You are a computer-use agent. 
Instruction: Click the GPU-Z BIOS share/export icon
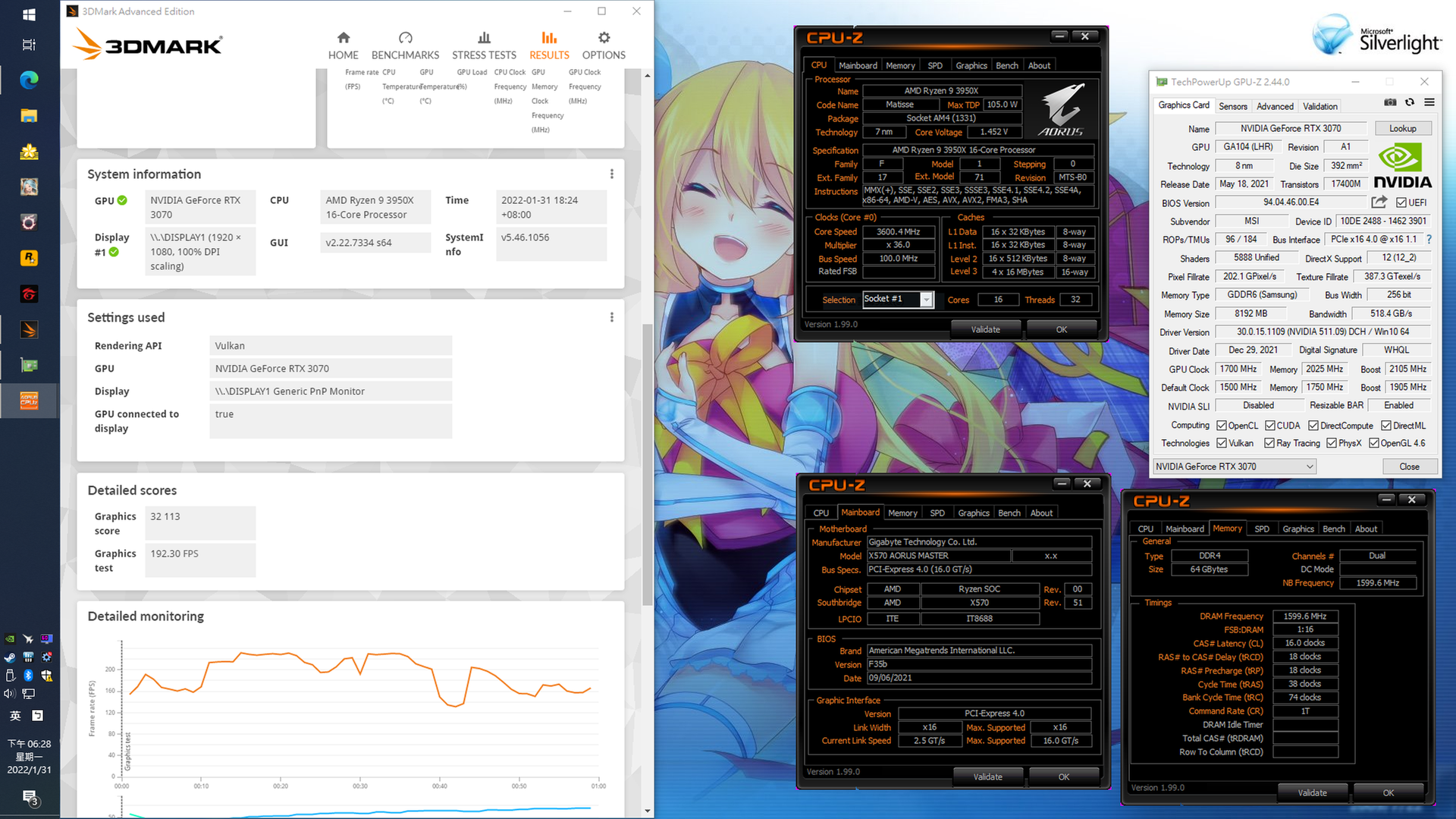[x=1379, y=202]
